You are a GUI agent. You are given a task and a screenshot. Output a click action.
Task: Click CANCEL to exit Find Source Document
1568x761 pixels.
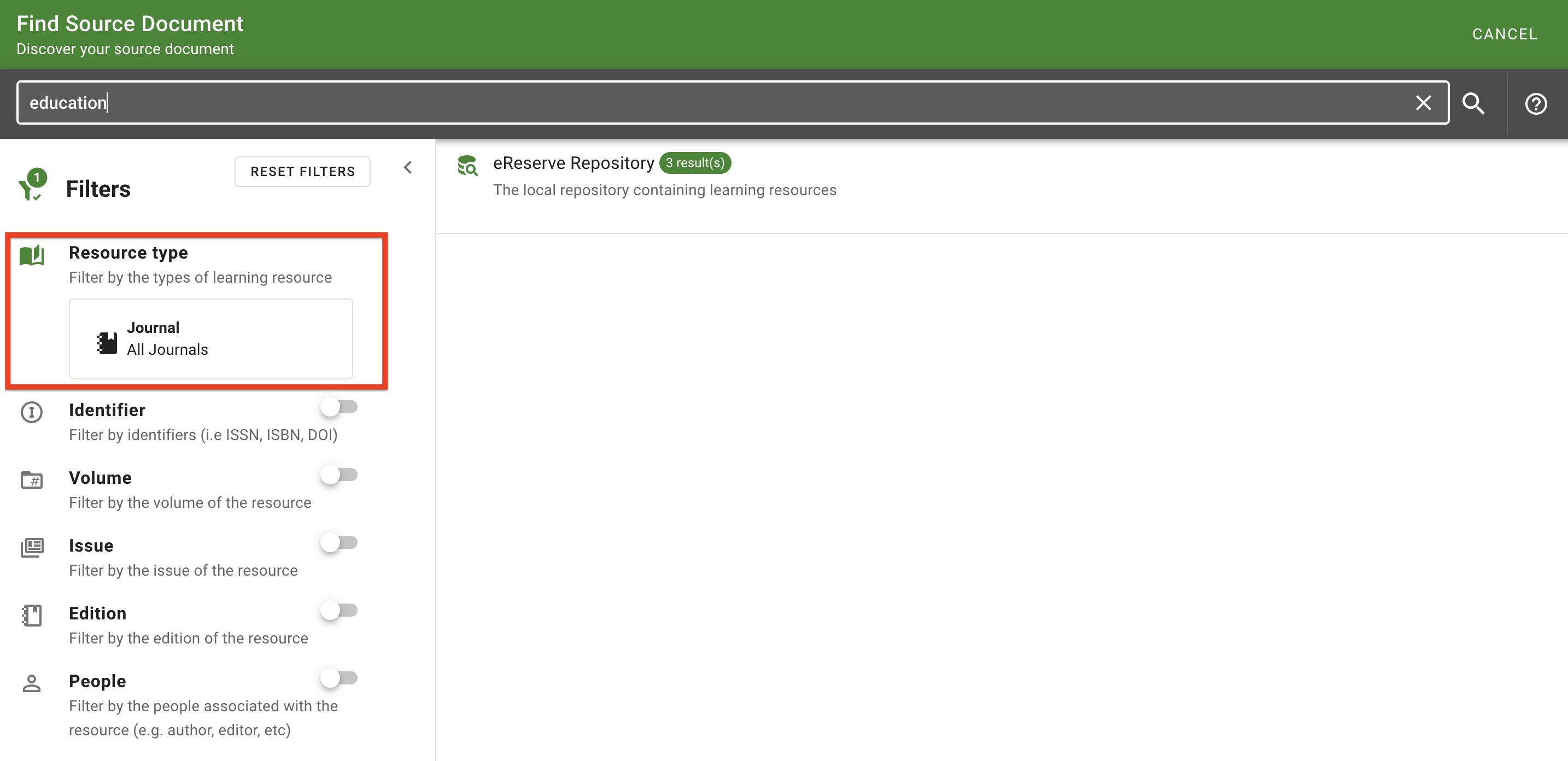pos(1505,34)
